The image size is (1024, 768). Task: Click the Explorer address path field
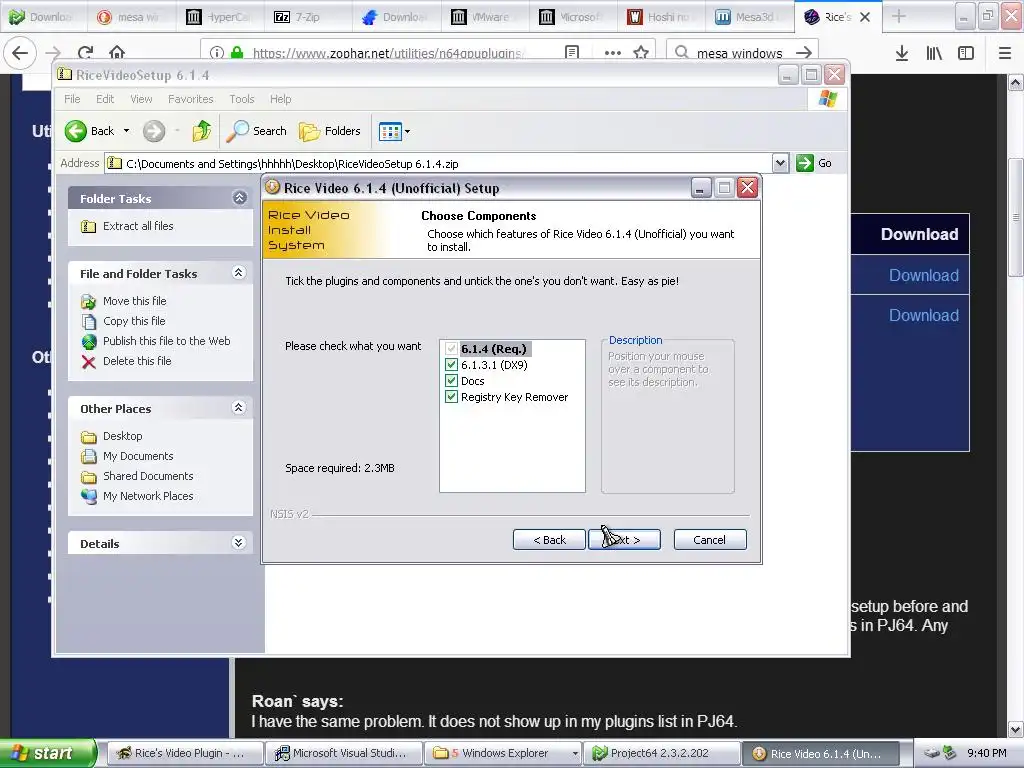tap(438, 163)
